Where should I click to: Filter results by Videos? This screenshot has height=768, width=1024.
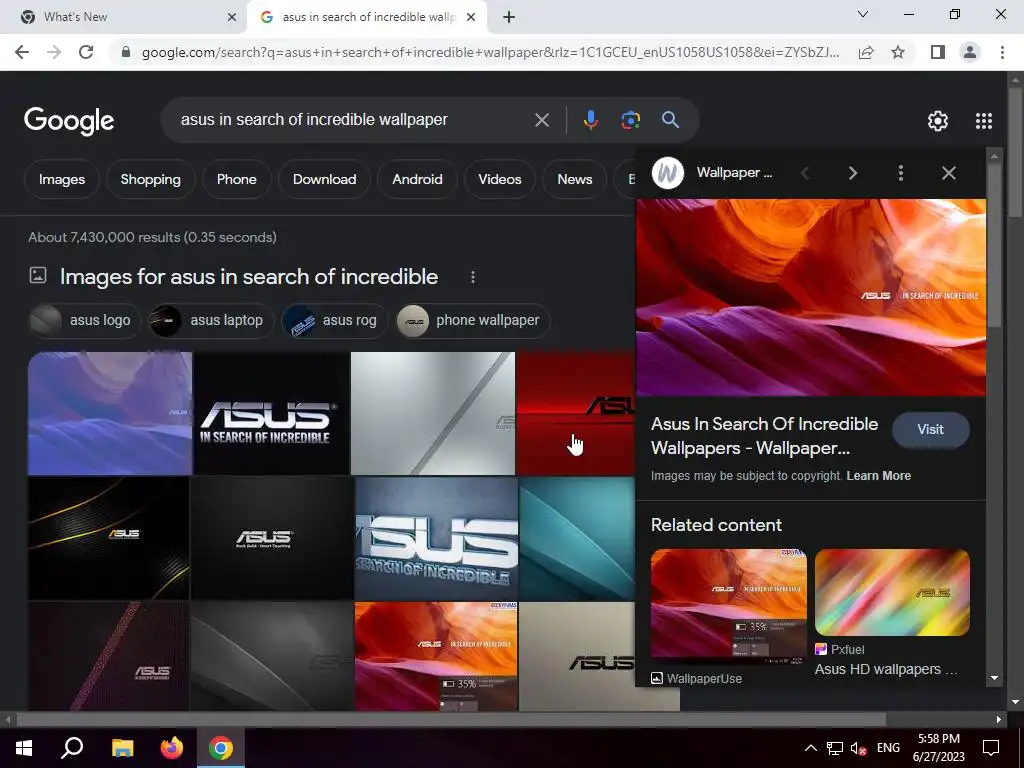(500, 179)
